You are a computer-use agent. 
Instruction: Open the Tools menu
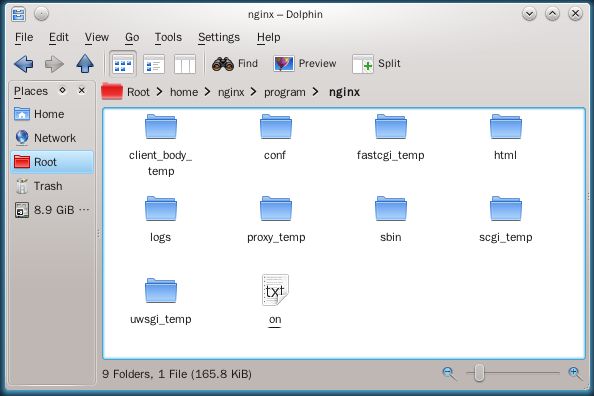168,37
